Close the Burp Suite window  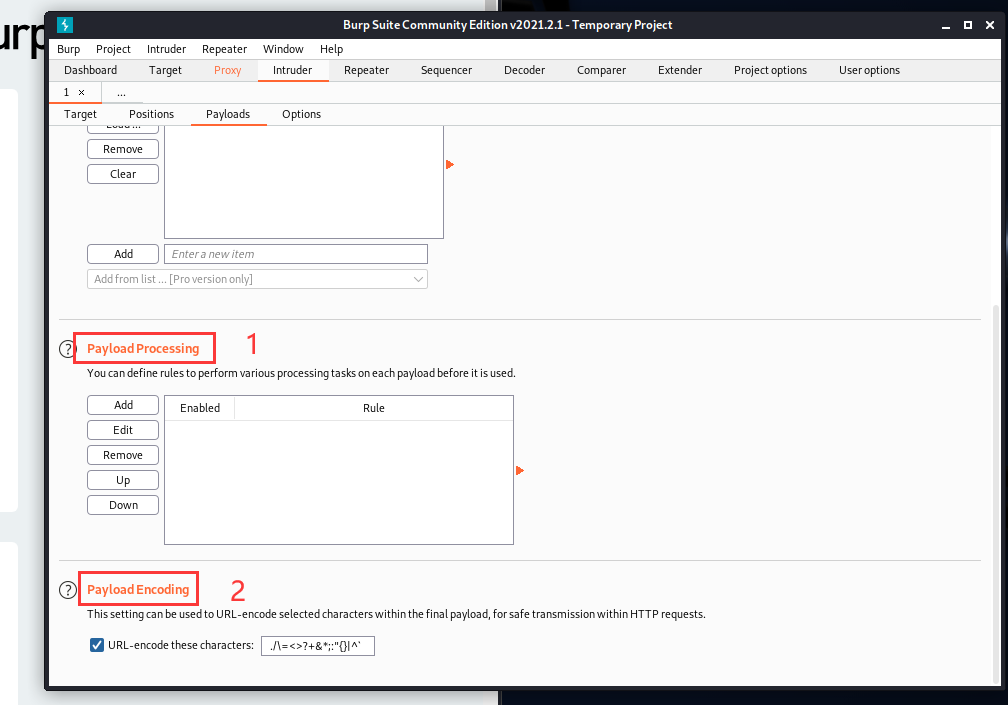[990, 25]
